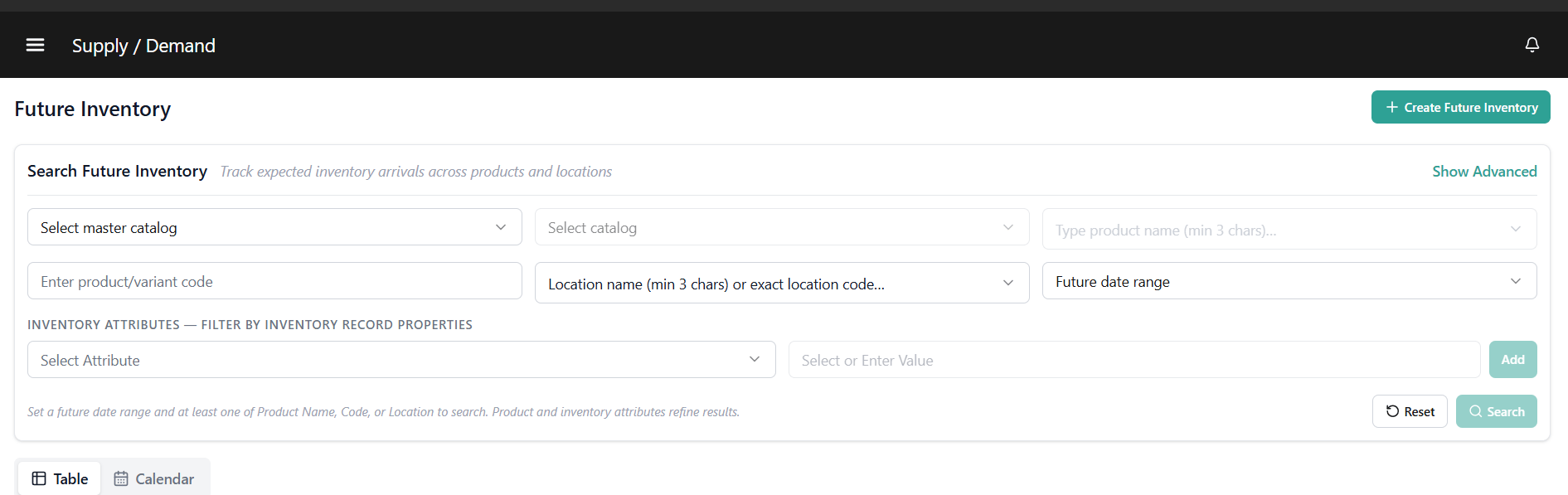Click the Supply / Demand header title
This screenshot has height=495, width=1568.
pyautogui.click(x=143, y=46)
